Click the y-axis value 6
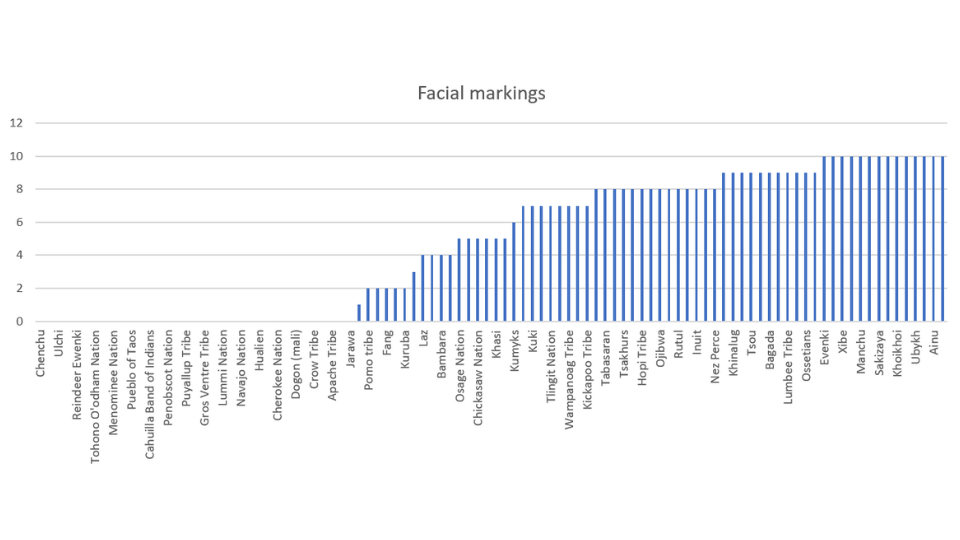 [x=20, y=222]
